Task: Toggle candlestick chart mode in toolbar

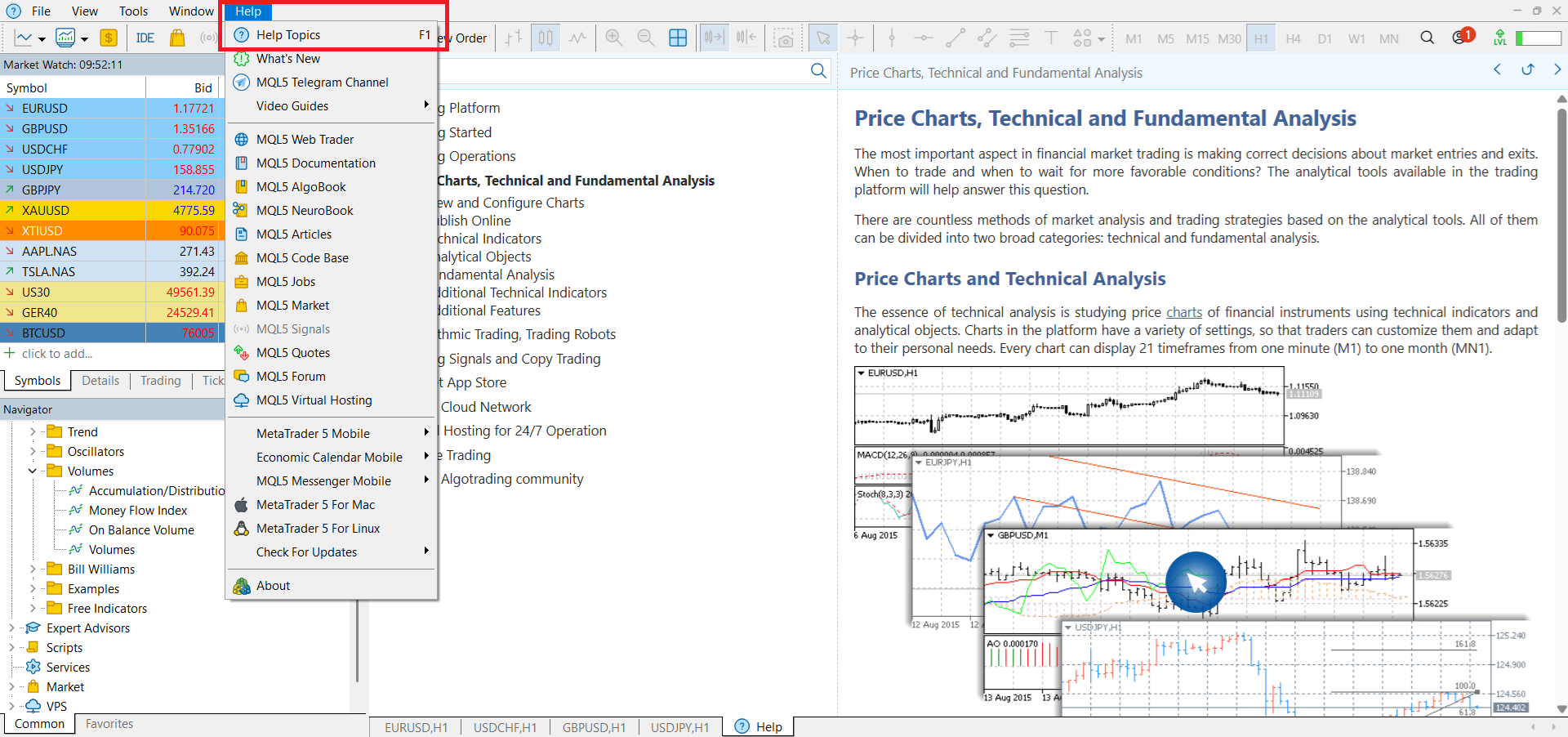Action: click(546, 38)
